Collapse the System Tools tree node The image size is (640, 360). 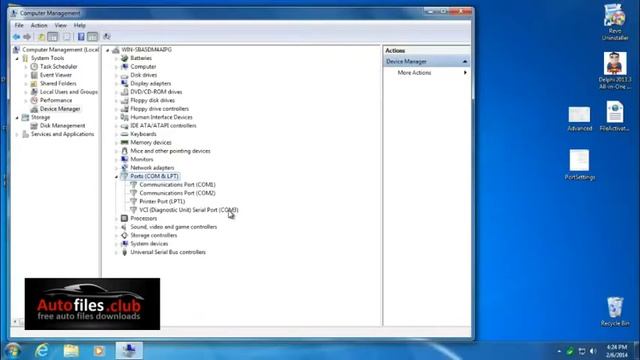(18, 58)
